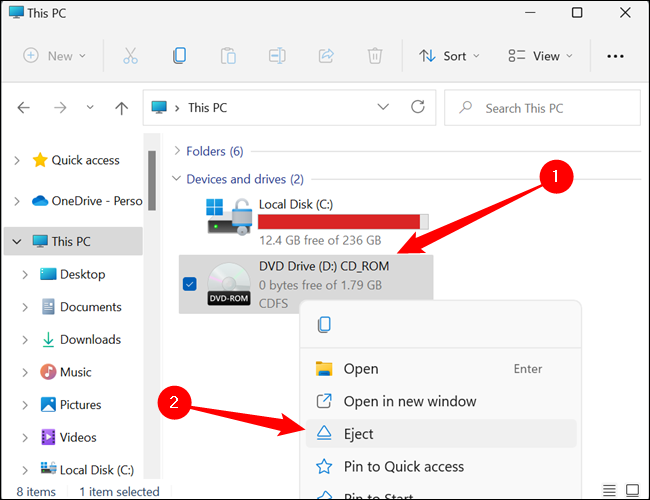Click the Share icon in toolbar
This screenshot has height=500, width=650.
pos(326,56)
